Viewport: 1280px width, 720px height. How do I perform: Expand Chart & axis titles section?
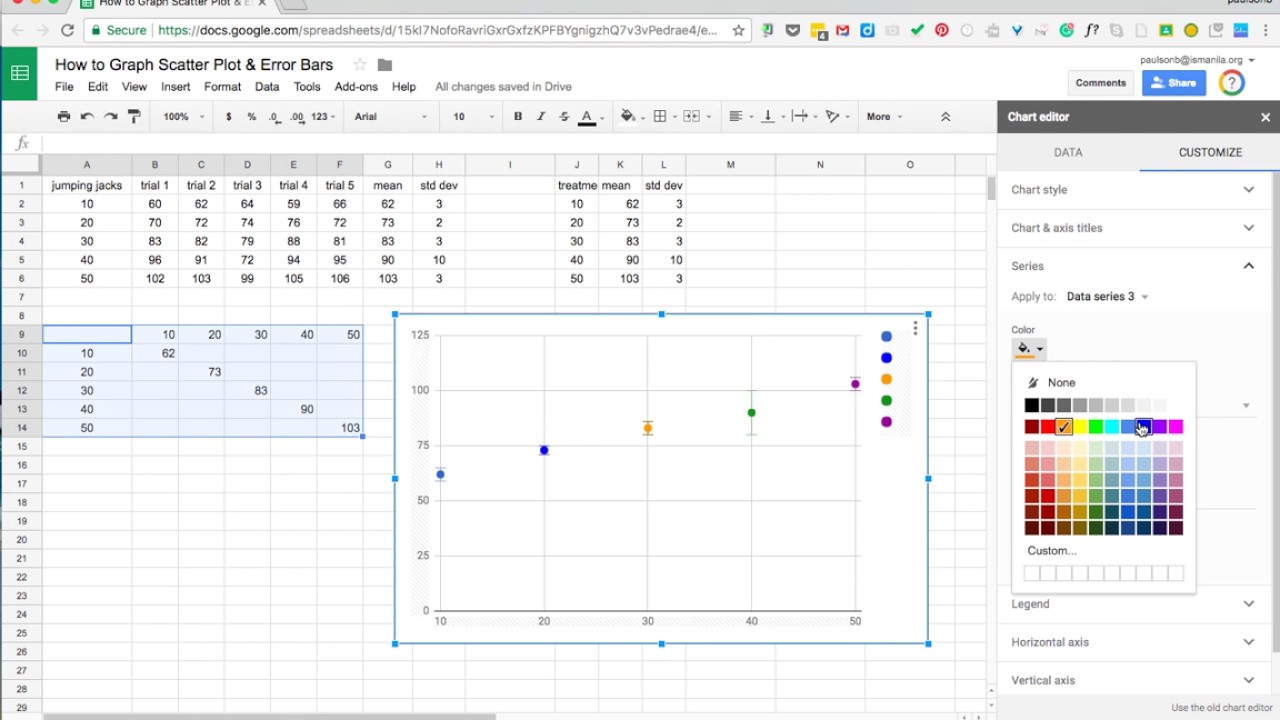tap(1132, 228)
